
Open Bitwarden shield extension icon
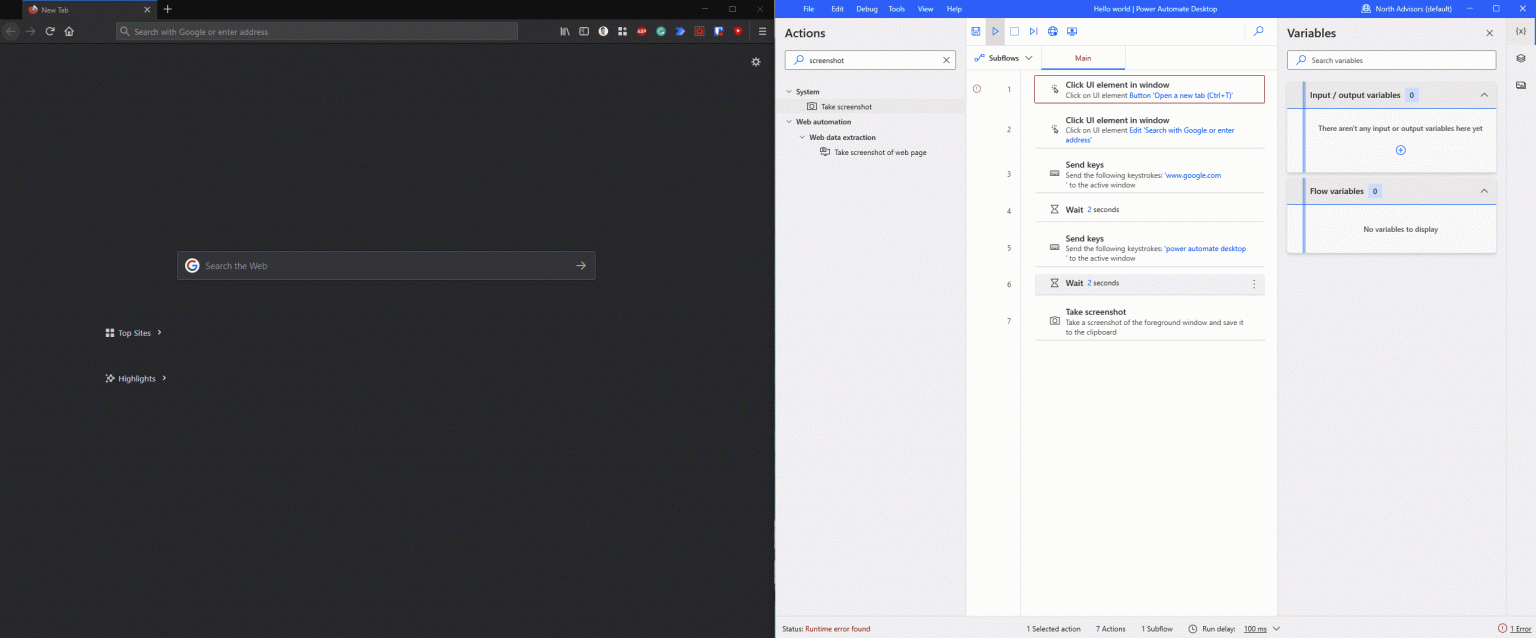point(719,31)
